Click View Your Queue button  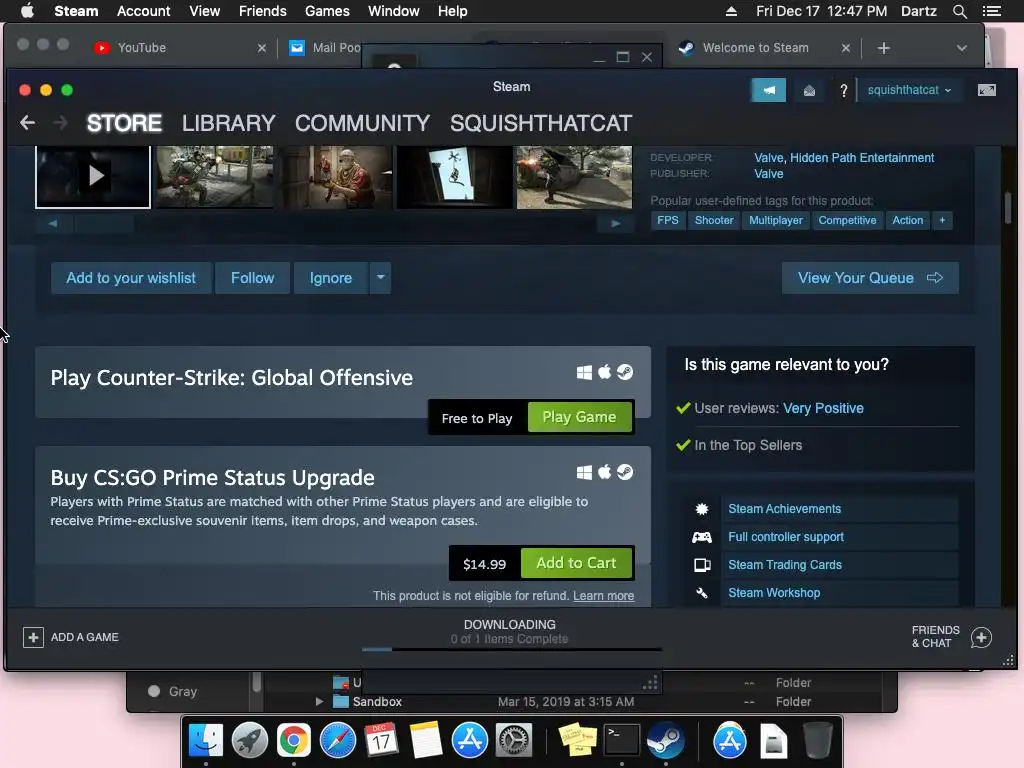[x=870, y=278]
